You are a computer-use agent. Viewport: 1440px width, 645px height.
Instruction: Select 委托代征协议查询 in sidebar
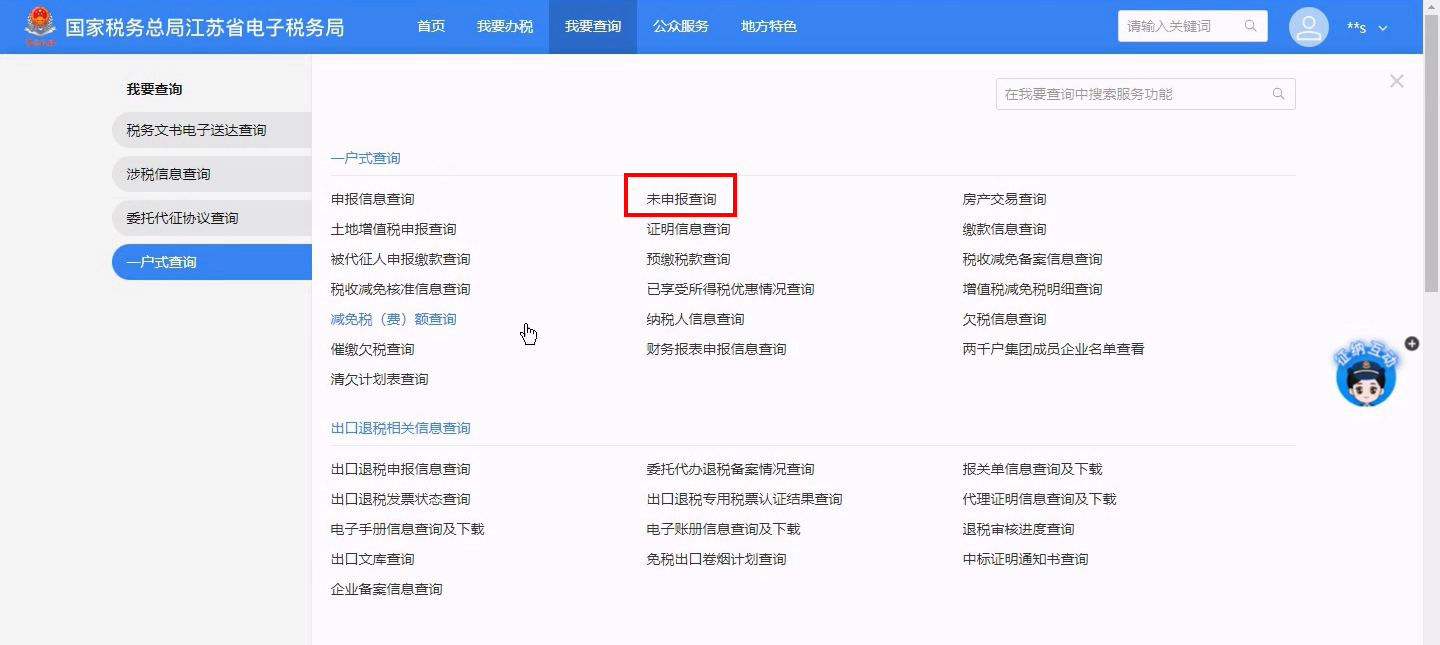pyautogui.click(x=183, y=218)
